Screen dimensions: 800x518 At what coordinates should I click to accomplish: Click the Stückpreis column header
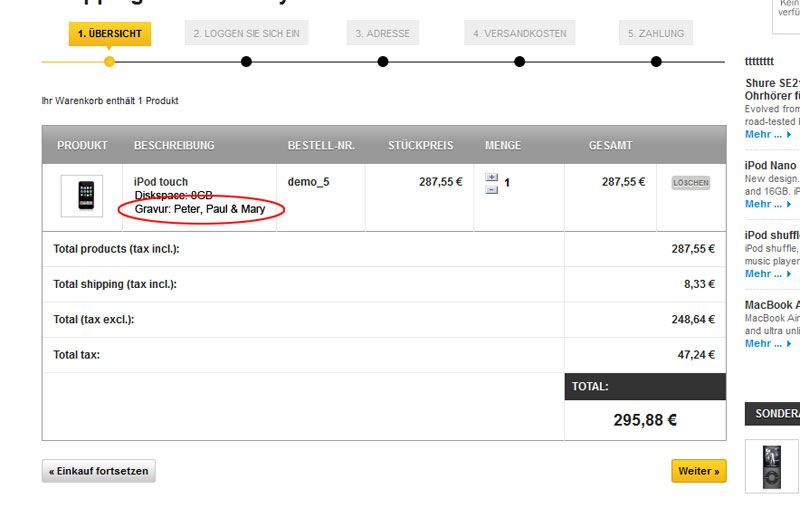[x=420, y=145]
